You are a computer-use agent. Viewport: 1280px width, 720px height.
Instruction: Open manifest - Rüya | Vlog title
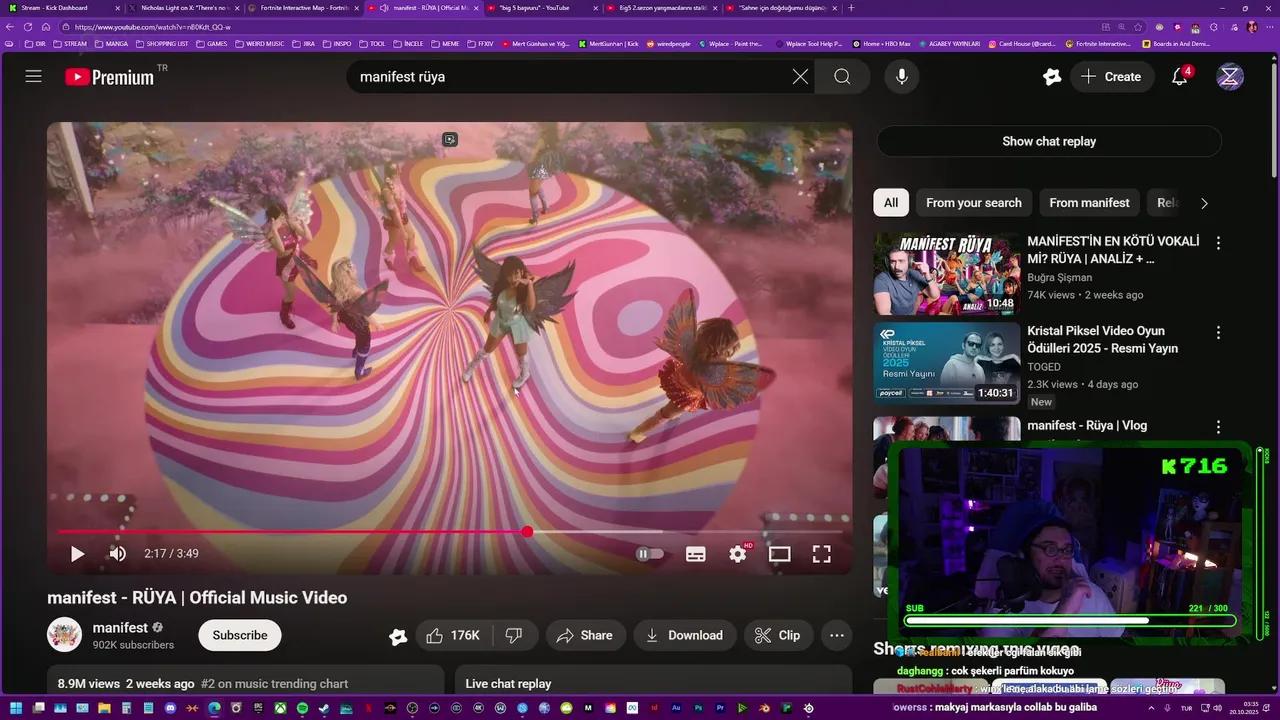pyautogui.click(x=1087, y=425)
